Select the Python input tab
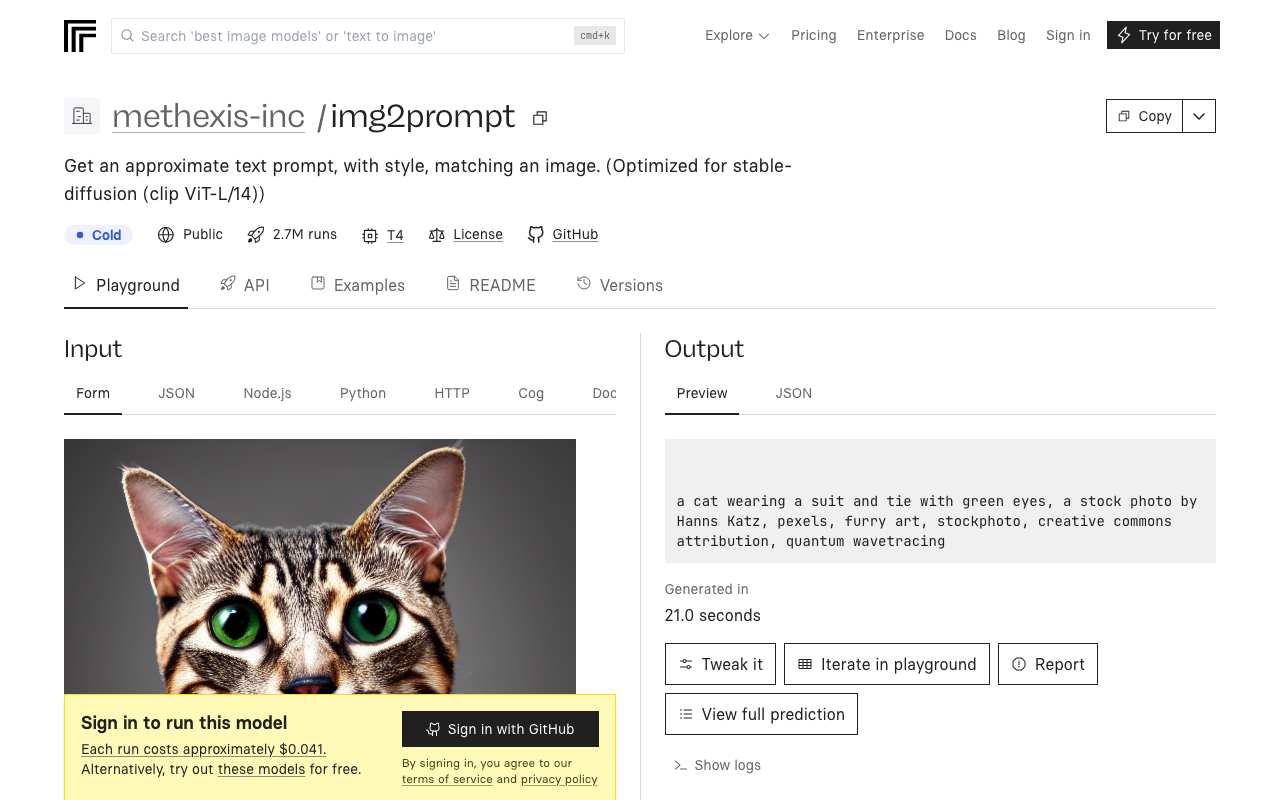Viewport: 1280px width, 800px height. (x=363, y=393)
